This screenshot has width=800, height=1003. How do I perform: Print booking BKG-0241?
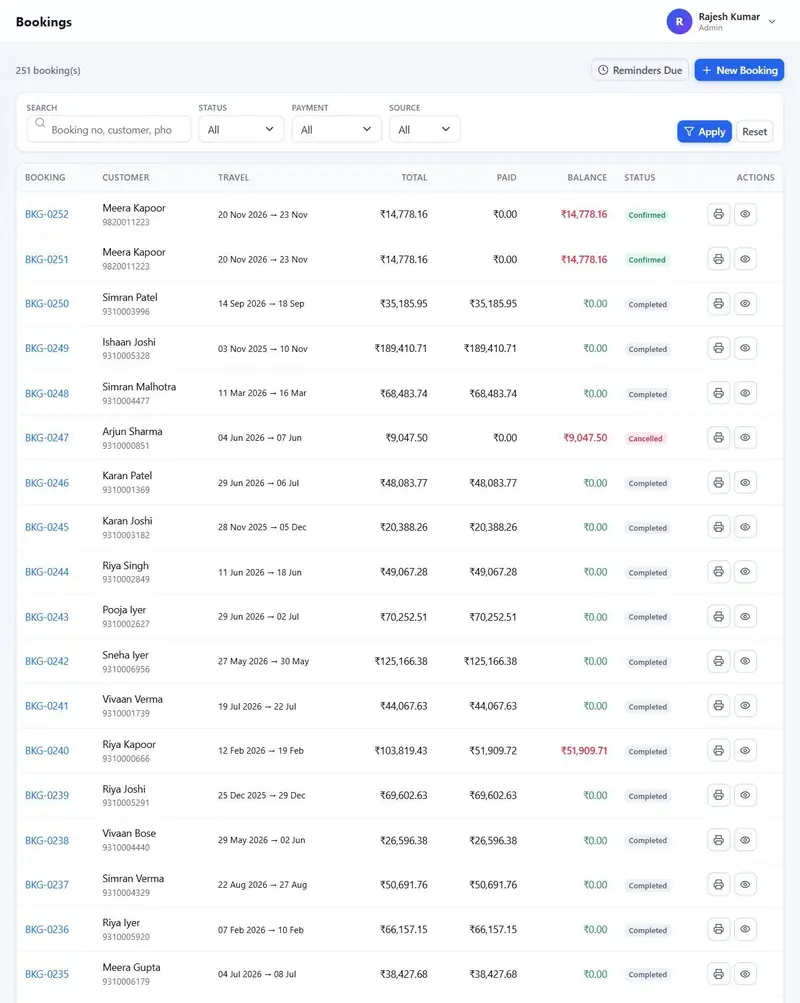click(x=718, y=706)
